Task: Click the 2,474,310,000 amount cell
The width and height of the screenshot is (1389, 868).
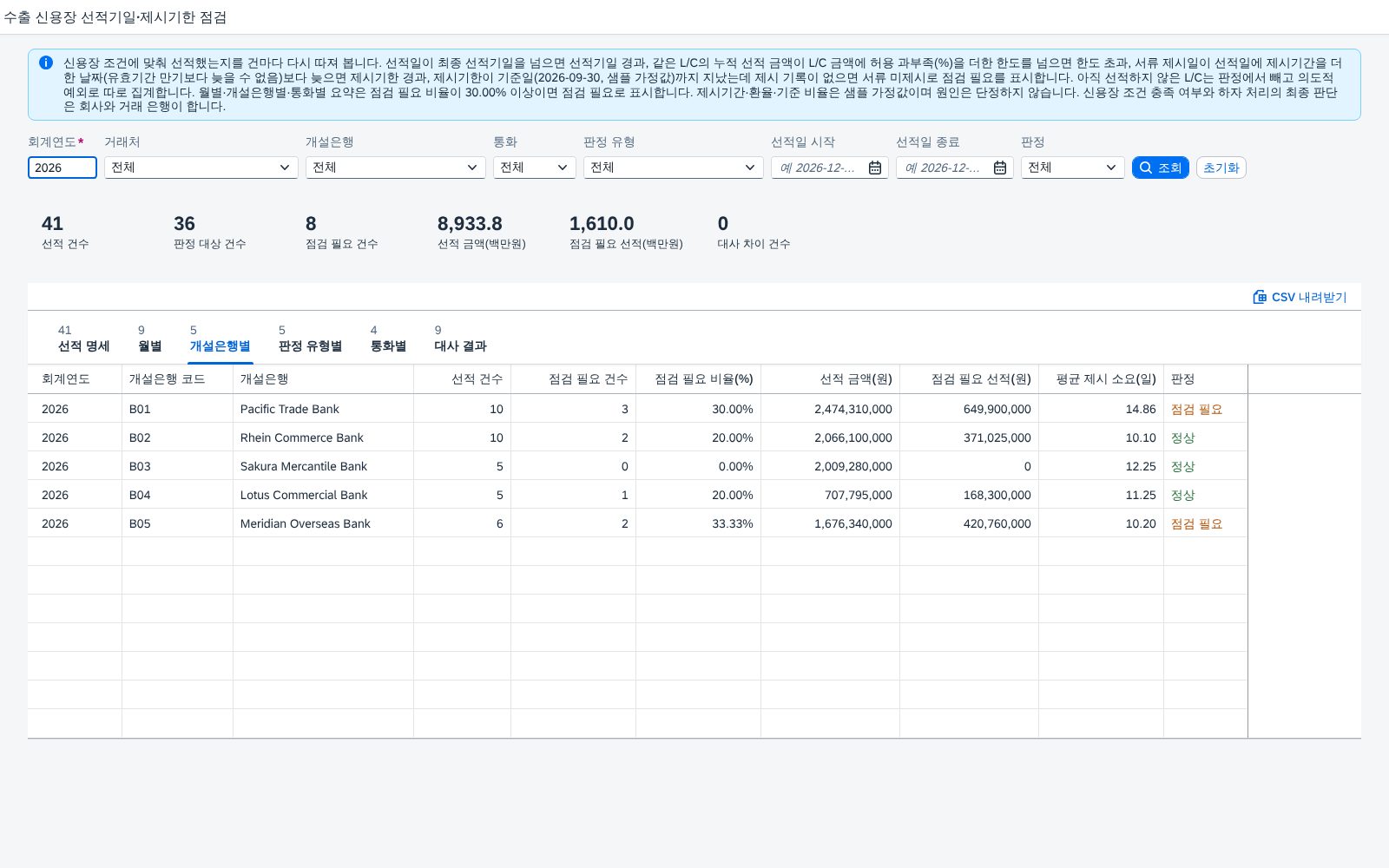Action: click(830, 409)
